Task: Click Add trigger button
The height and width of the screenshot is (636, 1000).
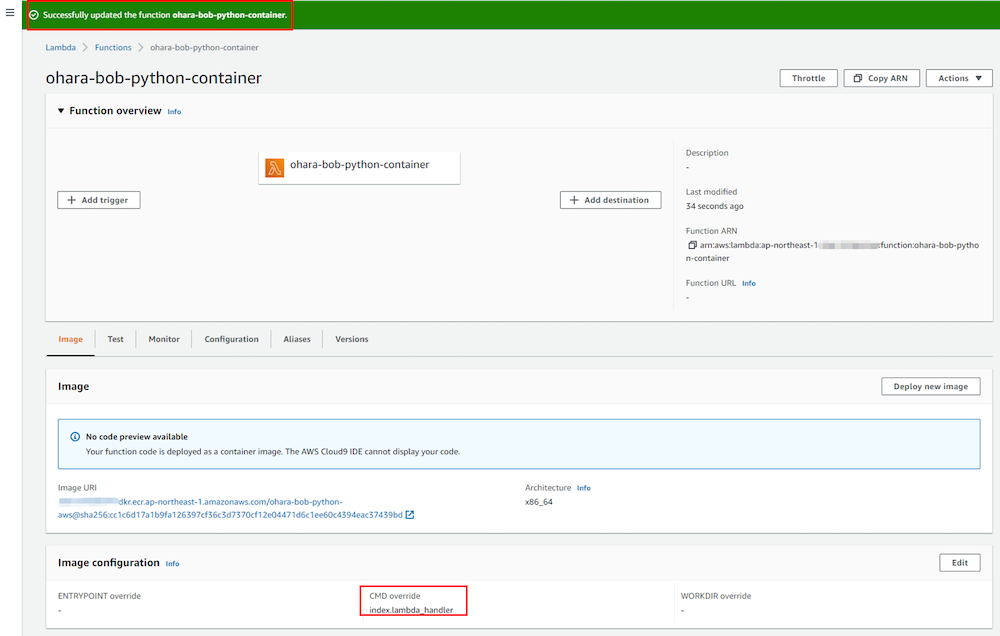Action: (99, 200)
